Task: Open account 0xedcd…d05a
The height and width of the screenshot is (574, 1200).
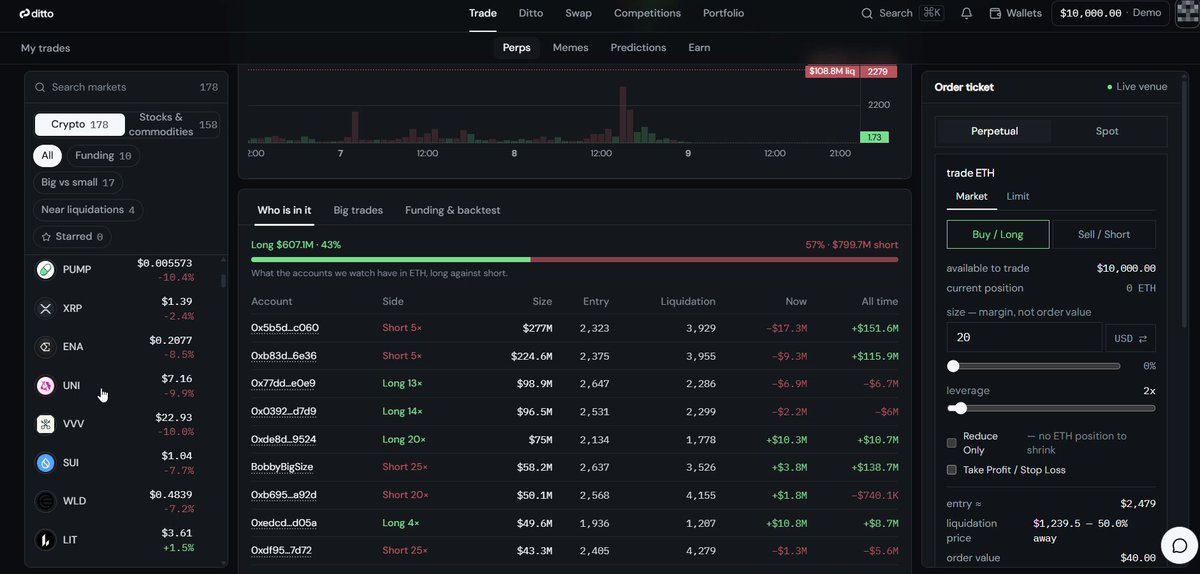Action: [284, 523]
